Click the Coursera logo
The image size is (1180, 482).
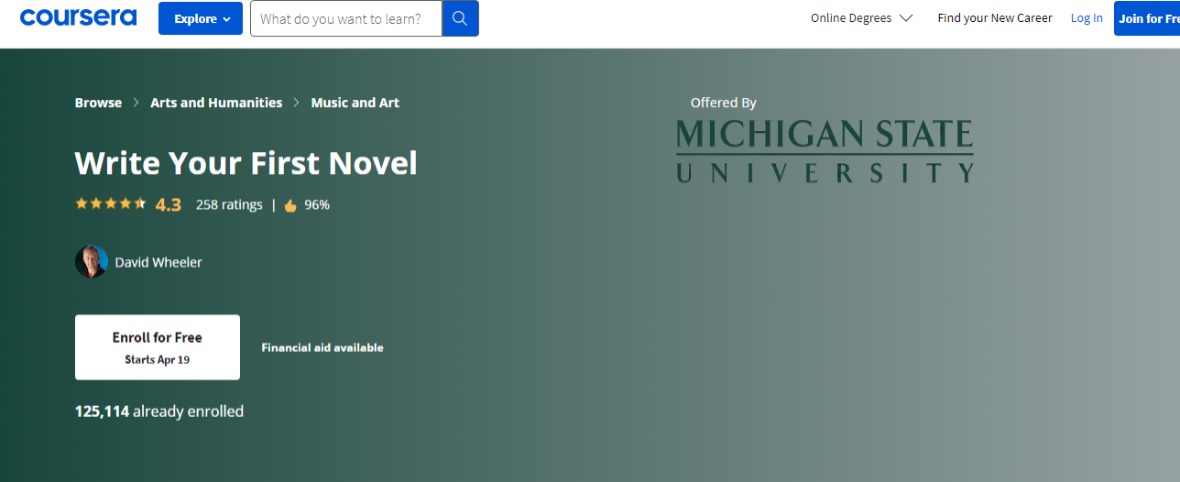point(78,17)
